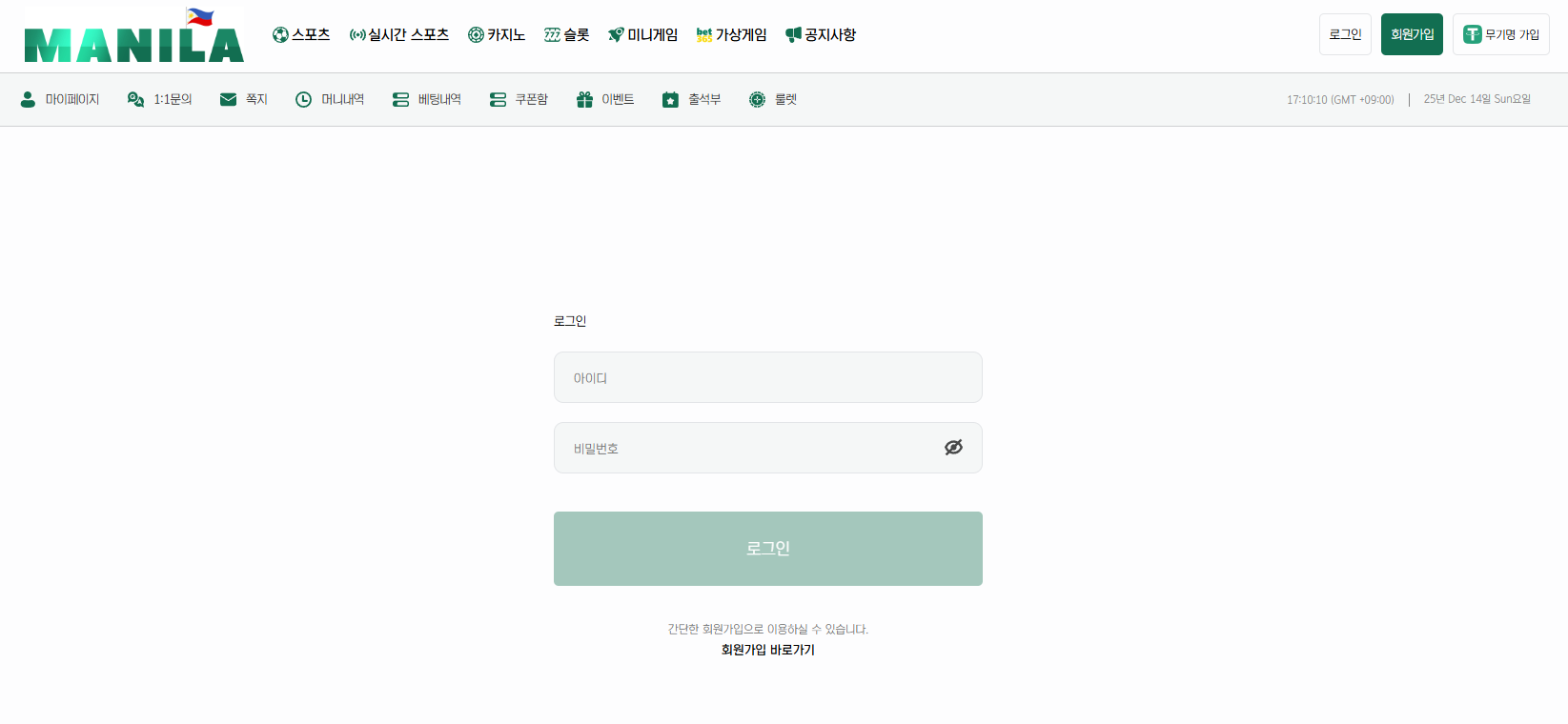This screenshot has height=724, width=1568.
Task: Open 실시간 스포츠 live sports section
Action: [x=398, y=35]
